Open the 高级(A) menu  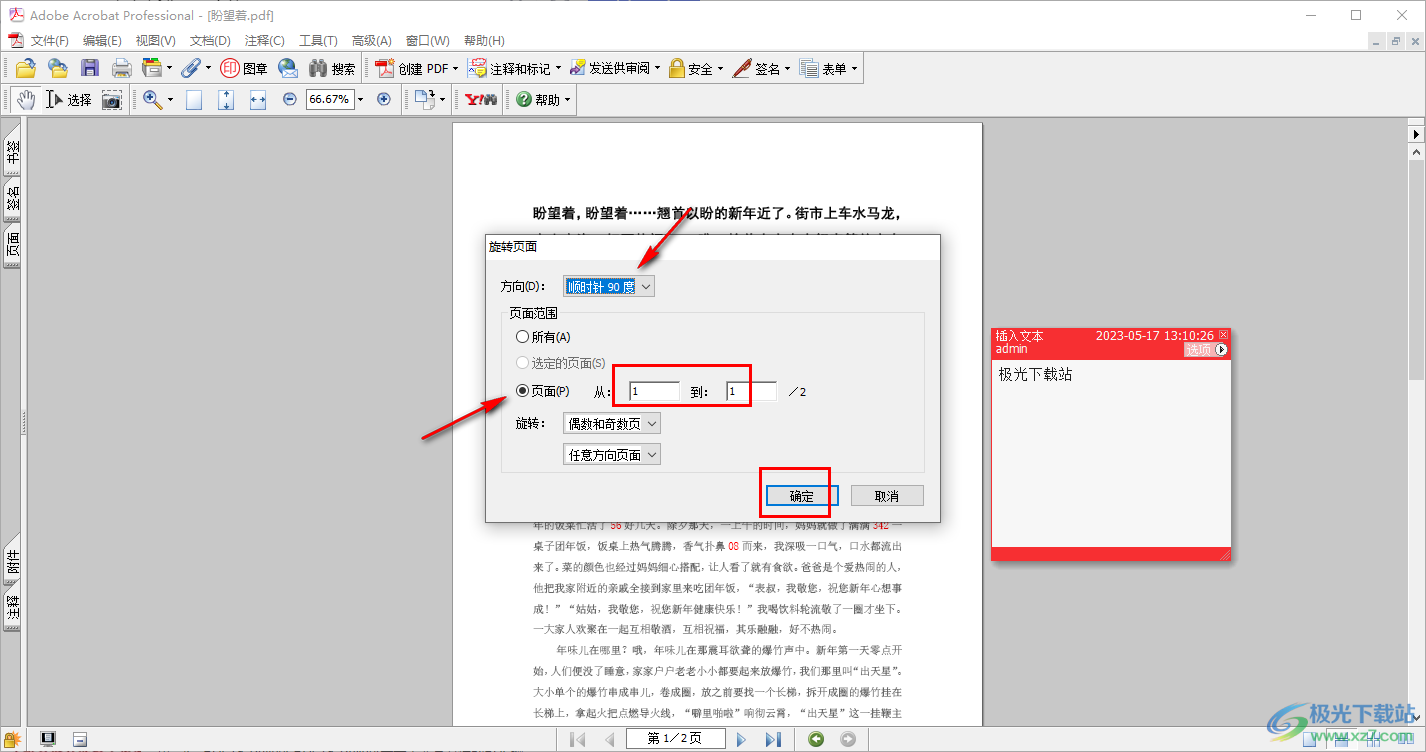pos(371,41)
